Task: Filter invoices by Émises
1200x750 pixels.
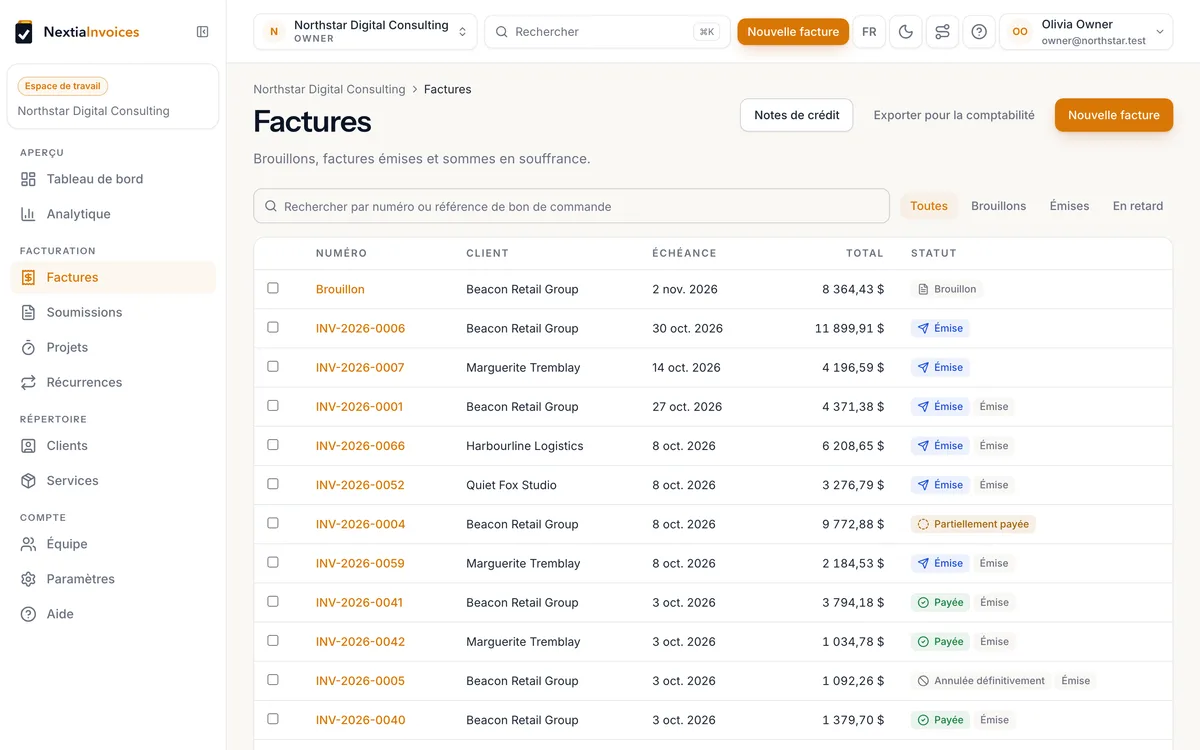Action: coord(1069,206)
